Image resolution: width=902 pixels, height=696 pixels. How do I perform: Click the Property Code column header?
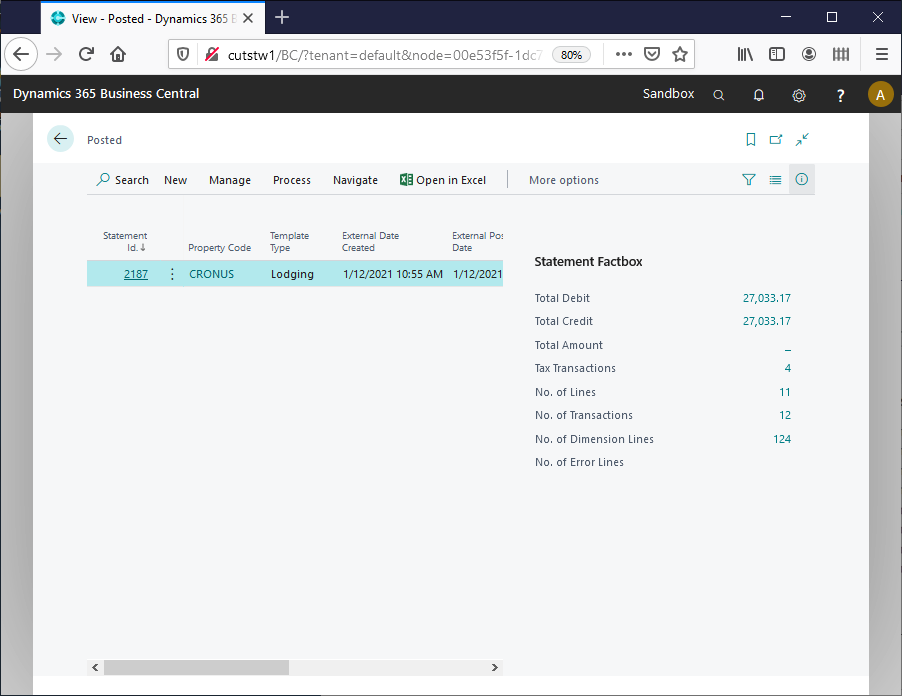pyautogui.click(x=220, y=247)
